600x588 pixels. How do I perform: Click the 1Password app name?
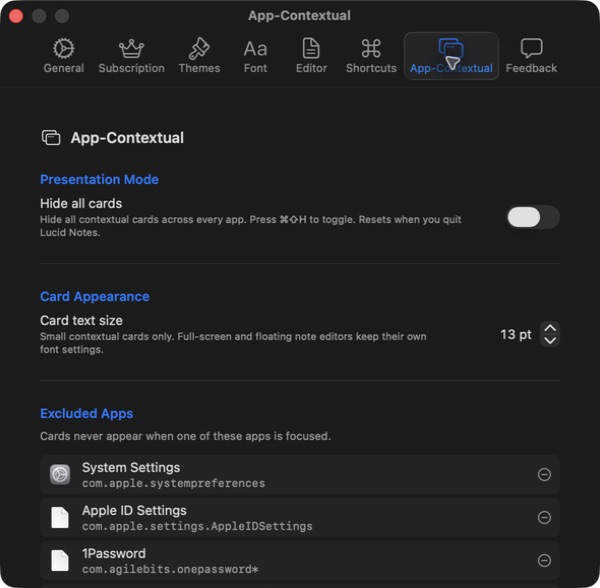[x=114, y=553]
